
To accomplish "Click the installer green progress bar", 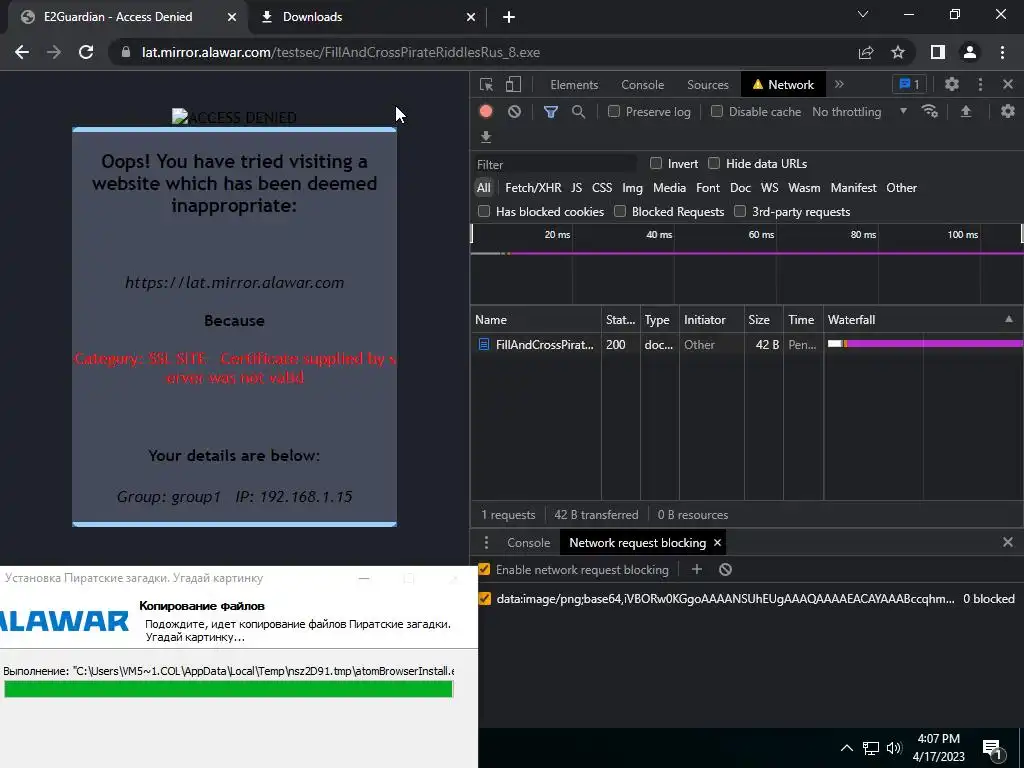I will 229,689.
